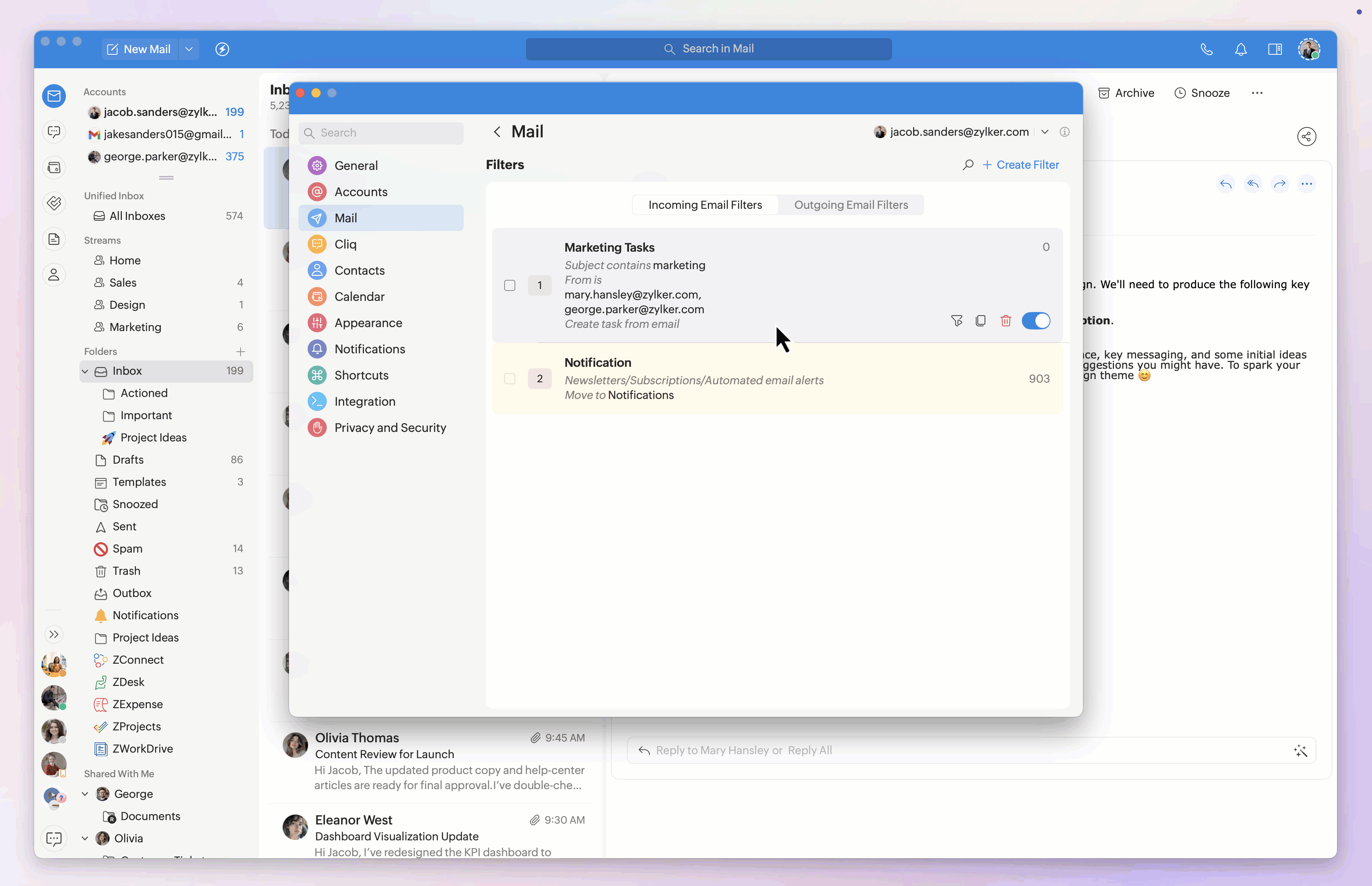Click the funnel icon on Marketing Tasks filter

(957, 321)
